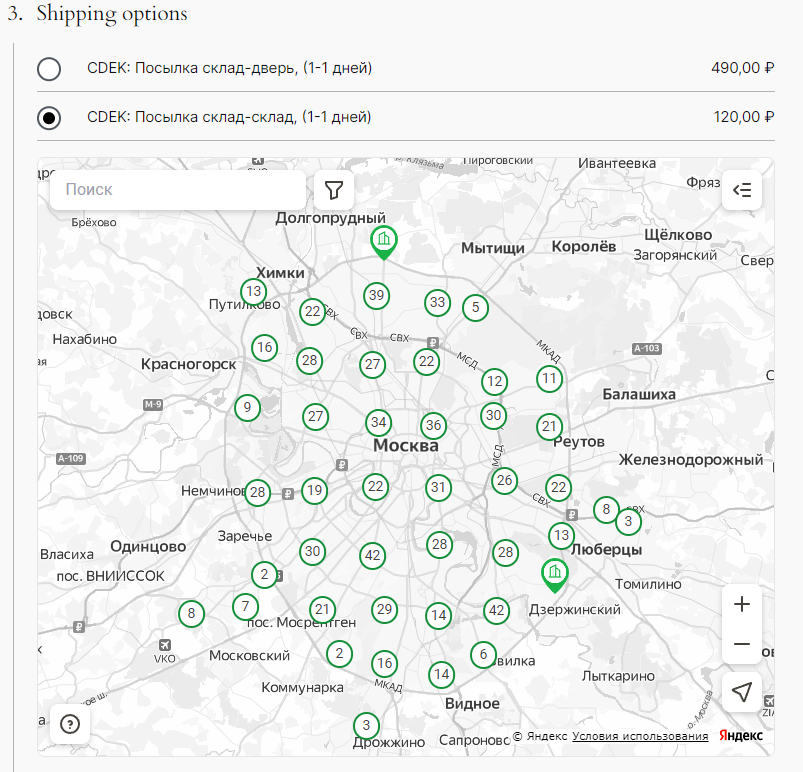
Task: Locate me with the geolocation arrow icon
Action: pos(742,692)
